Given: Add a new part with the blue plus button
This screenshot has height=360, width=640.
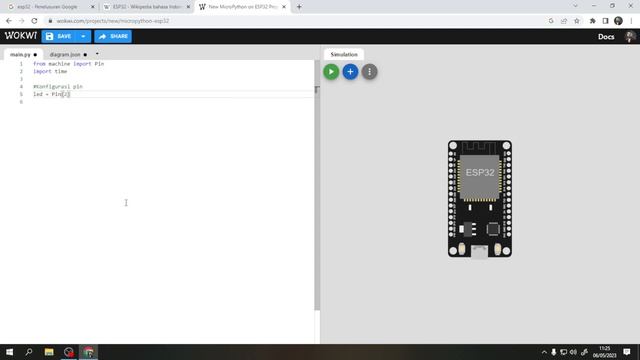Looking at the screenshot, I should point(350,72).
